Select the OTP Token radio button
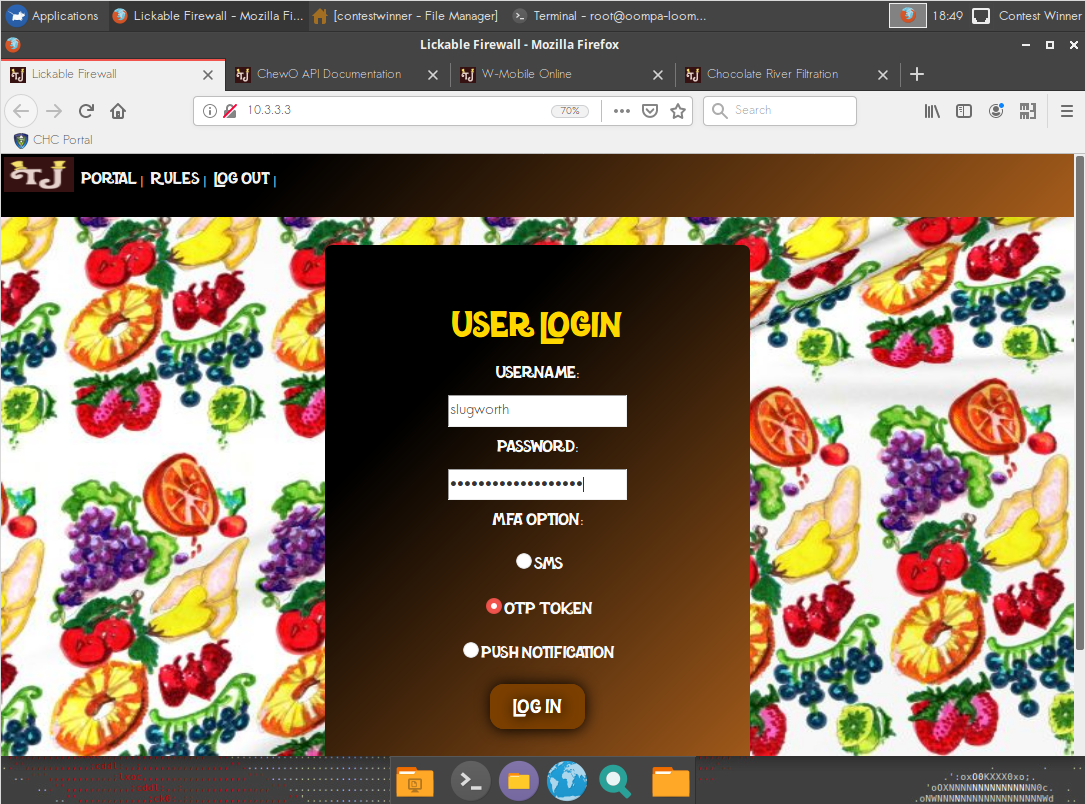 click(x=494, y=606)
